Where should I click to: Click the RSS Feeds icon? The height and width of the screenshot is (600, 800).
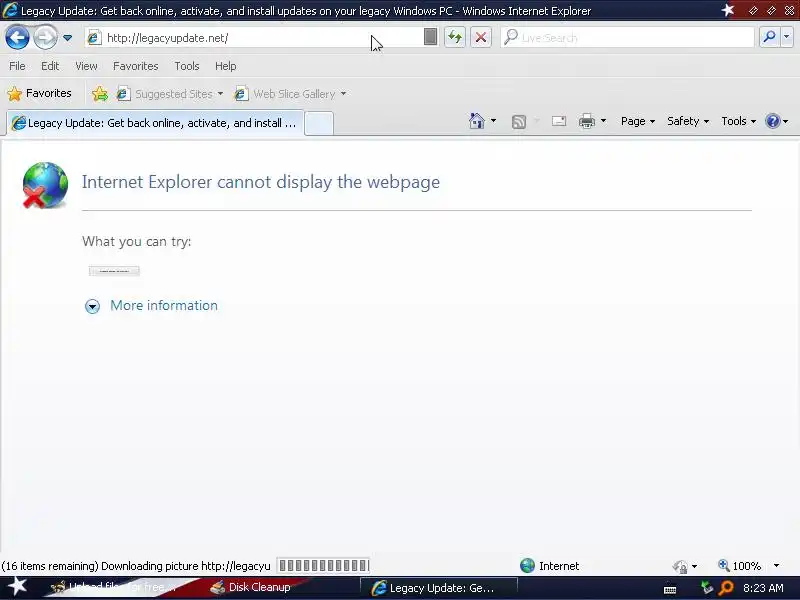click(x=519, y=121)
